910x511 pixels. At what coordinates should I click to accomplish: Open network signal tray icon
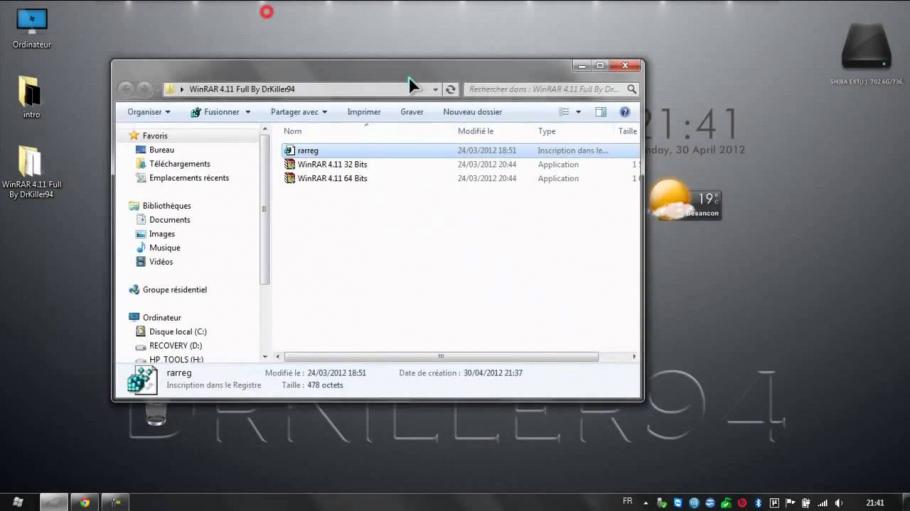(822, 503)
